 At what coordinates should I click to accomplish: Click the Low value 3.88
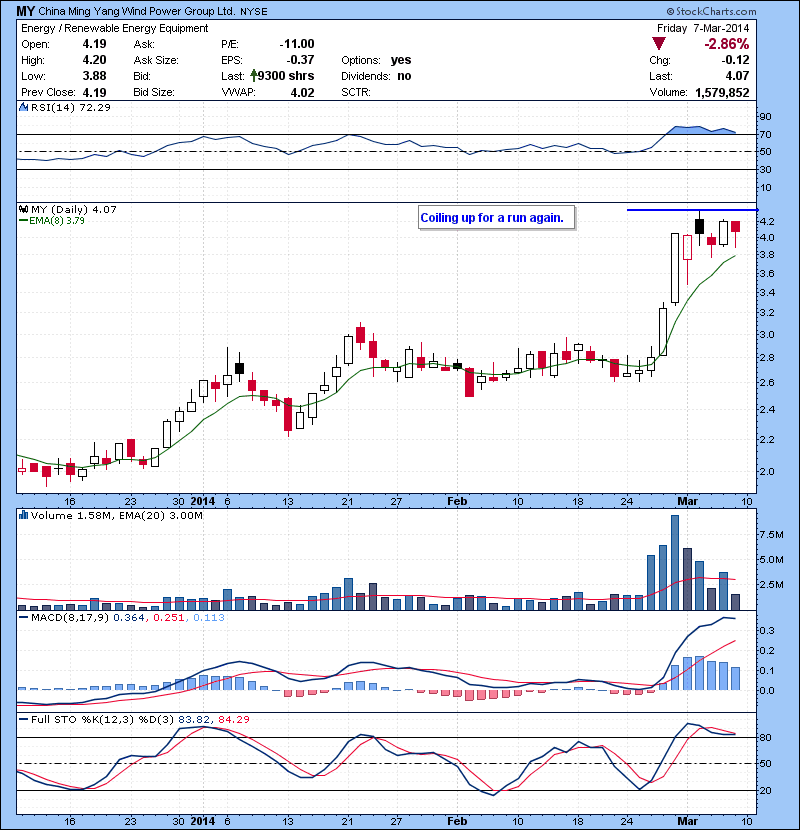94,76
